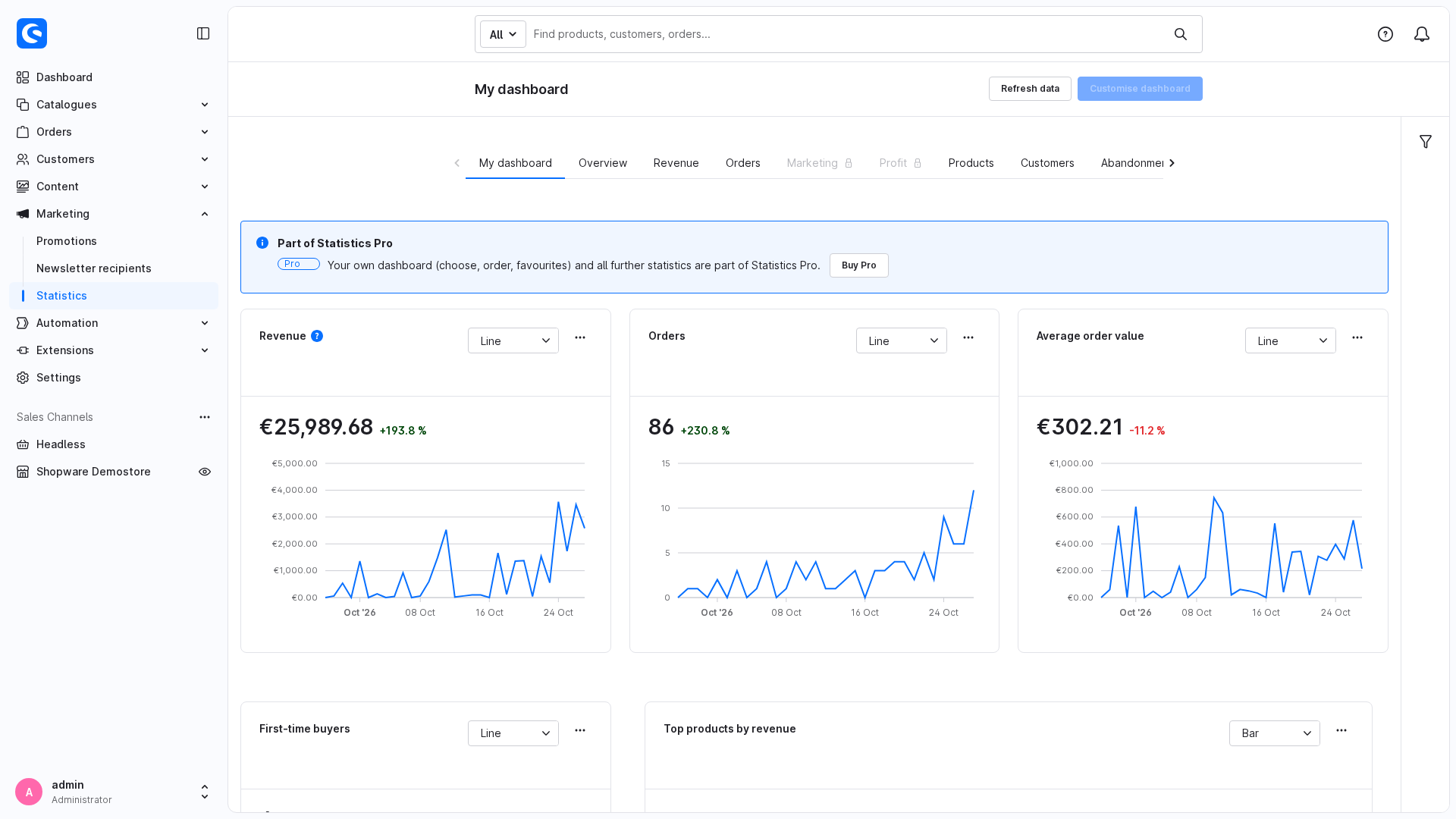
Task: Click the Customise dashboard button
Action: [1140, 89]
